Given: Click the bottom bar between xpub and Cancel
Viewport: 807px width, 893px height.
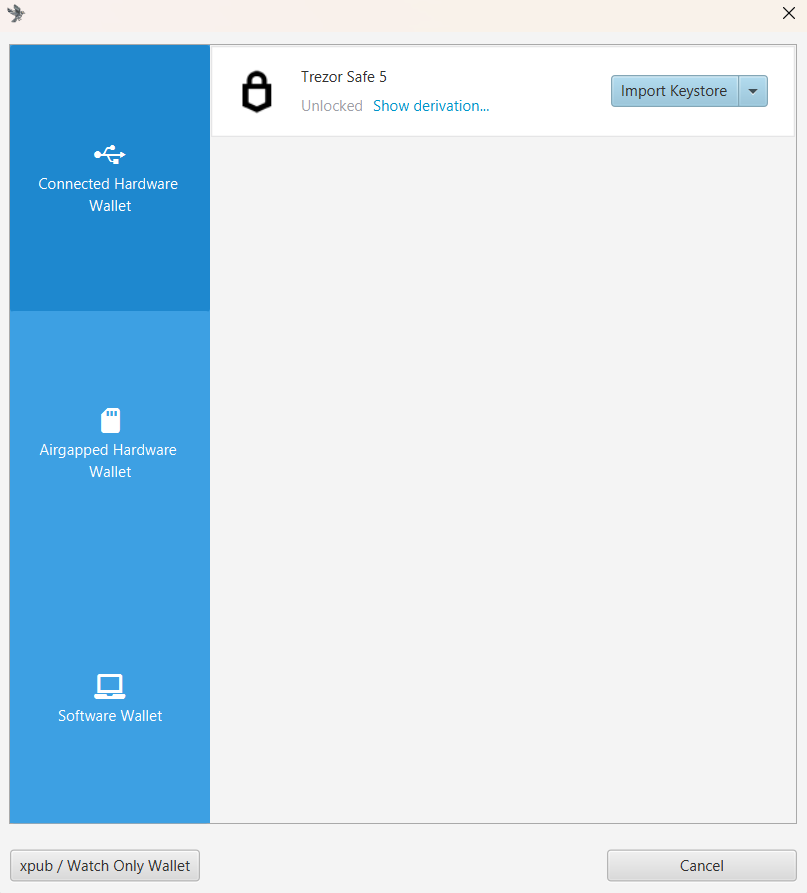Looking at the screenshot, I should (400, 866).
